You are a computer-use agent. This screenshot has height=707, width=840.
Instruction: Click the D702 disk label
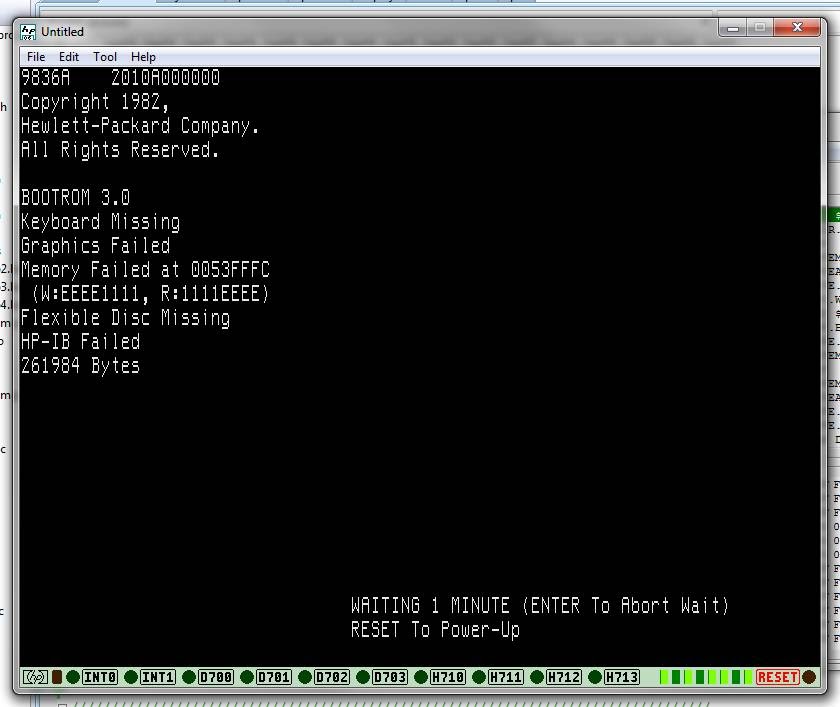pos(332,677)
